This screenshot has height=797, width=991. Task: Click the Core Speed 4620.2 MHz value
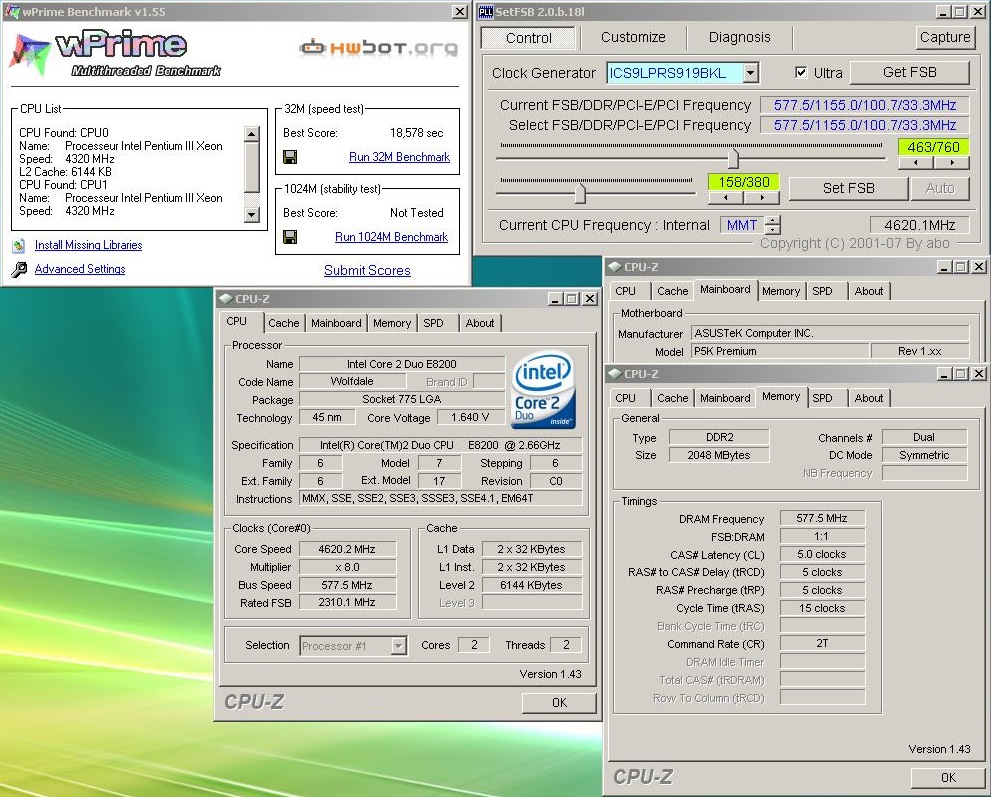pos(347,549)
